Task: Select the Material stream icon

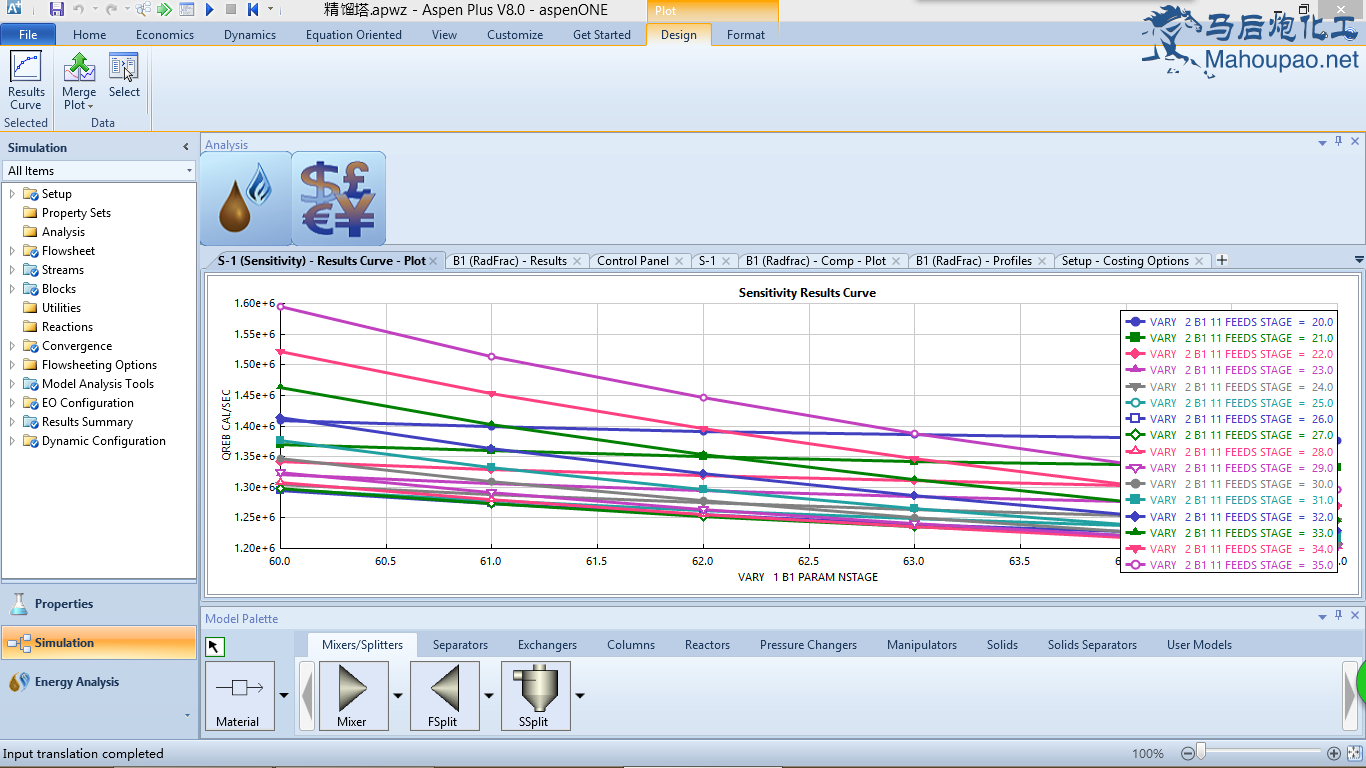Action: pos(238,696)
